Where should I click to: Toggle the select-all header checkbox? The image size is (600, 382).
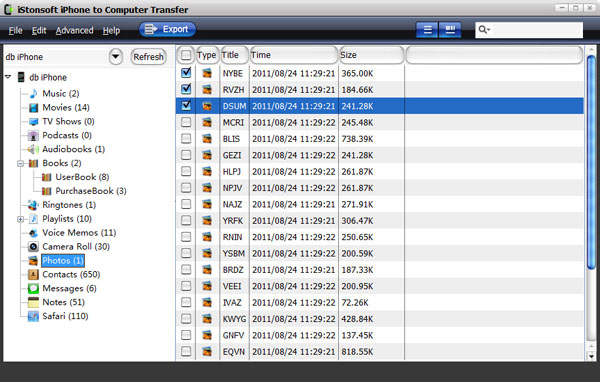point(186,56)
